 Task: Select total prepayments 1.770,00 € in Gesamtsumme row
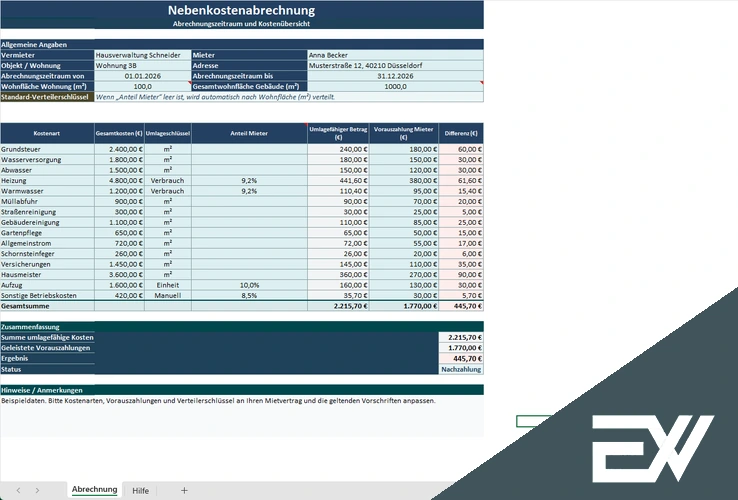pos(404,306)
